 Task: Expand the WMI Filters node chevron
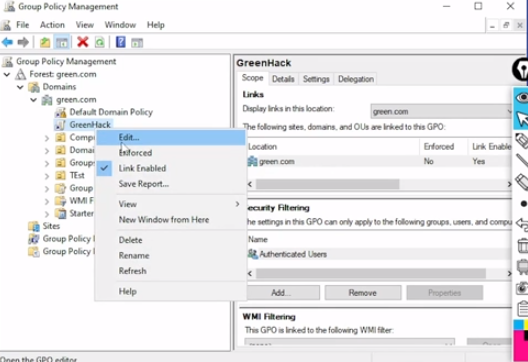(x=47, y=201)
